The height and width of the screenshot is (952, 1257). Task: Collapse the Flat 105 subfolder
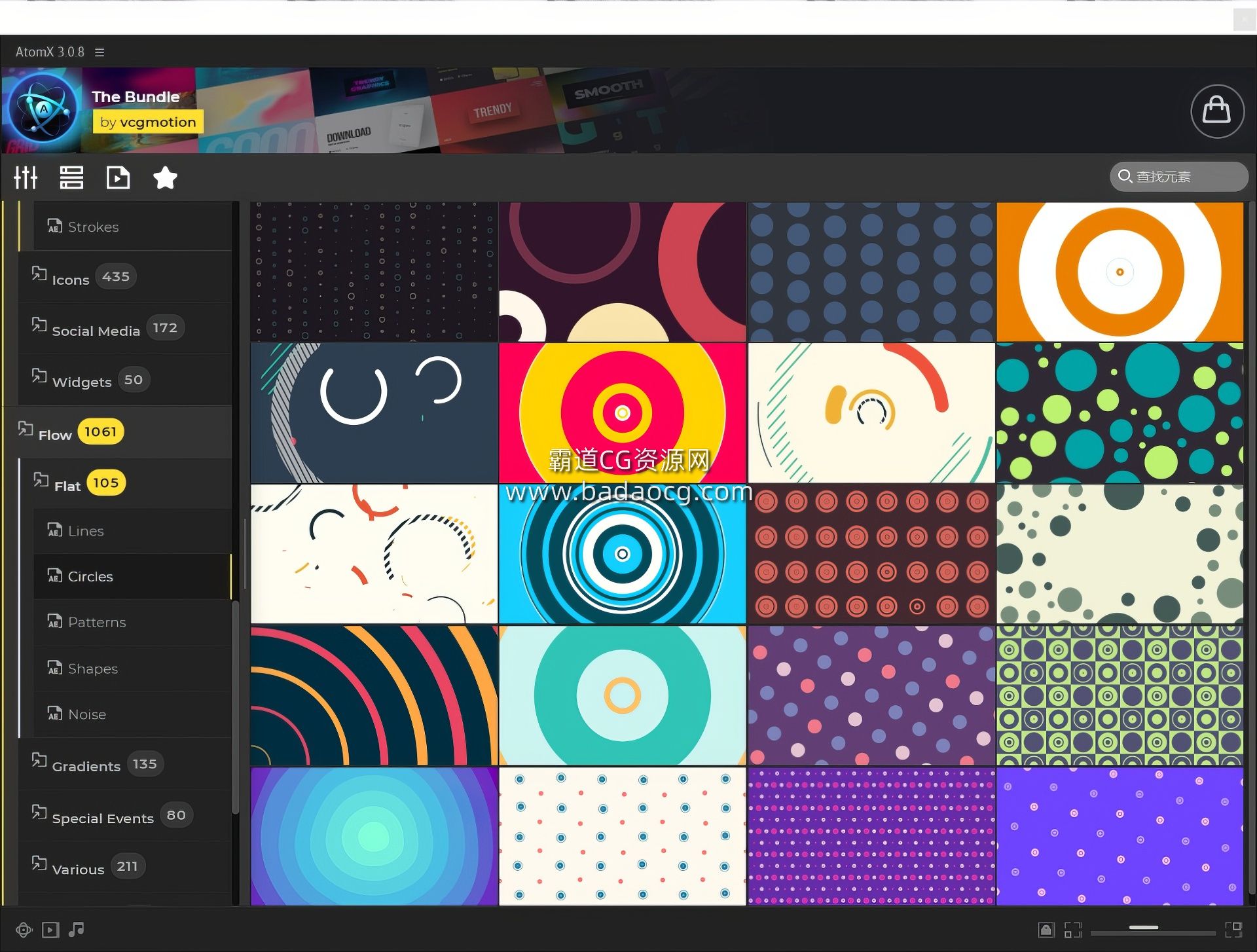(125, 483)
